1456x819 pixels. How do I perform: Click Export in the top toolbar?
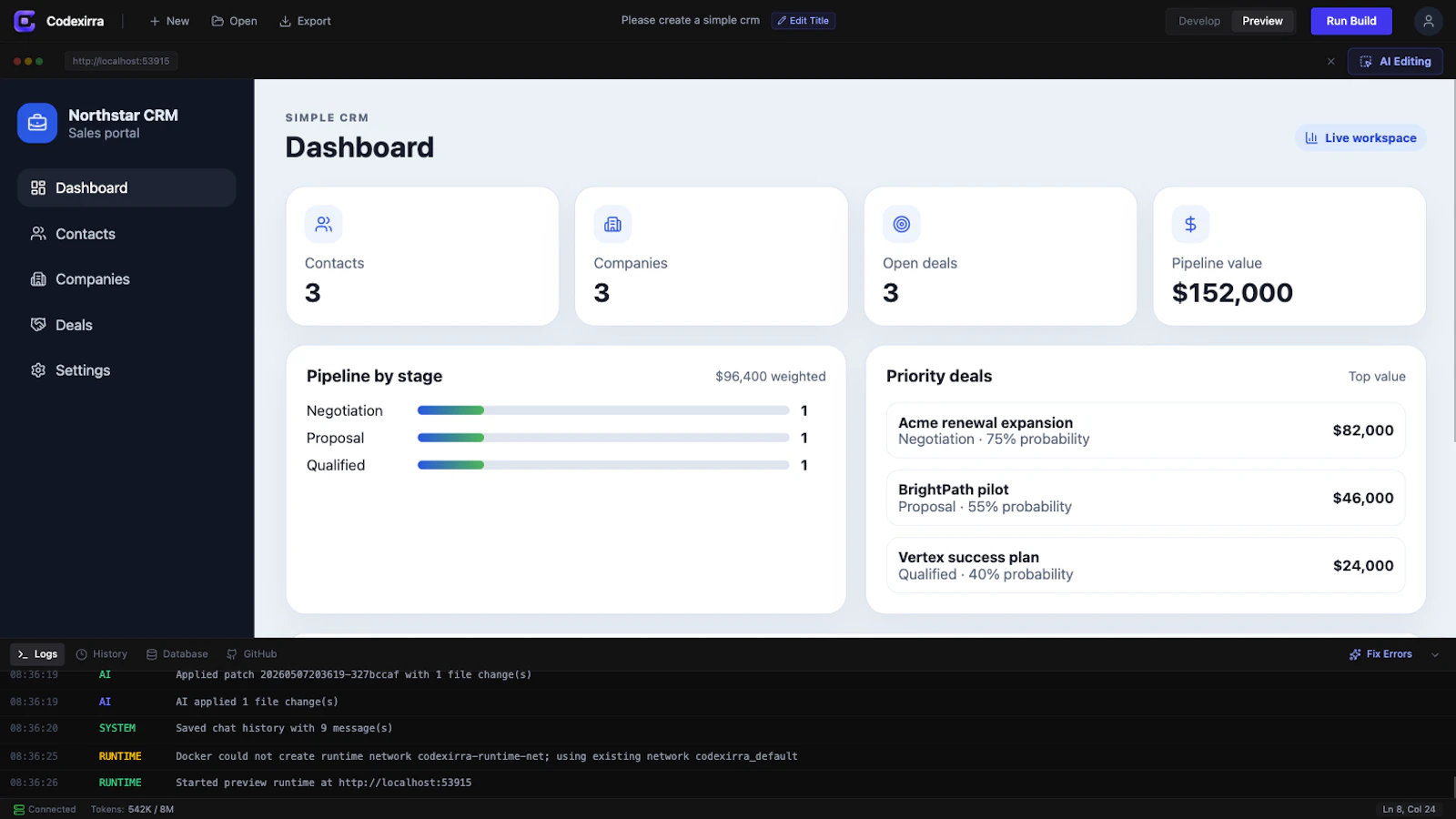click(x=305, y=21)
